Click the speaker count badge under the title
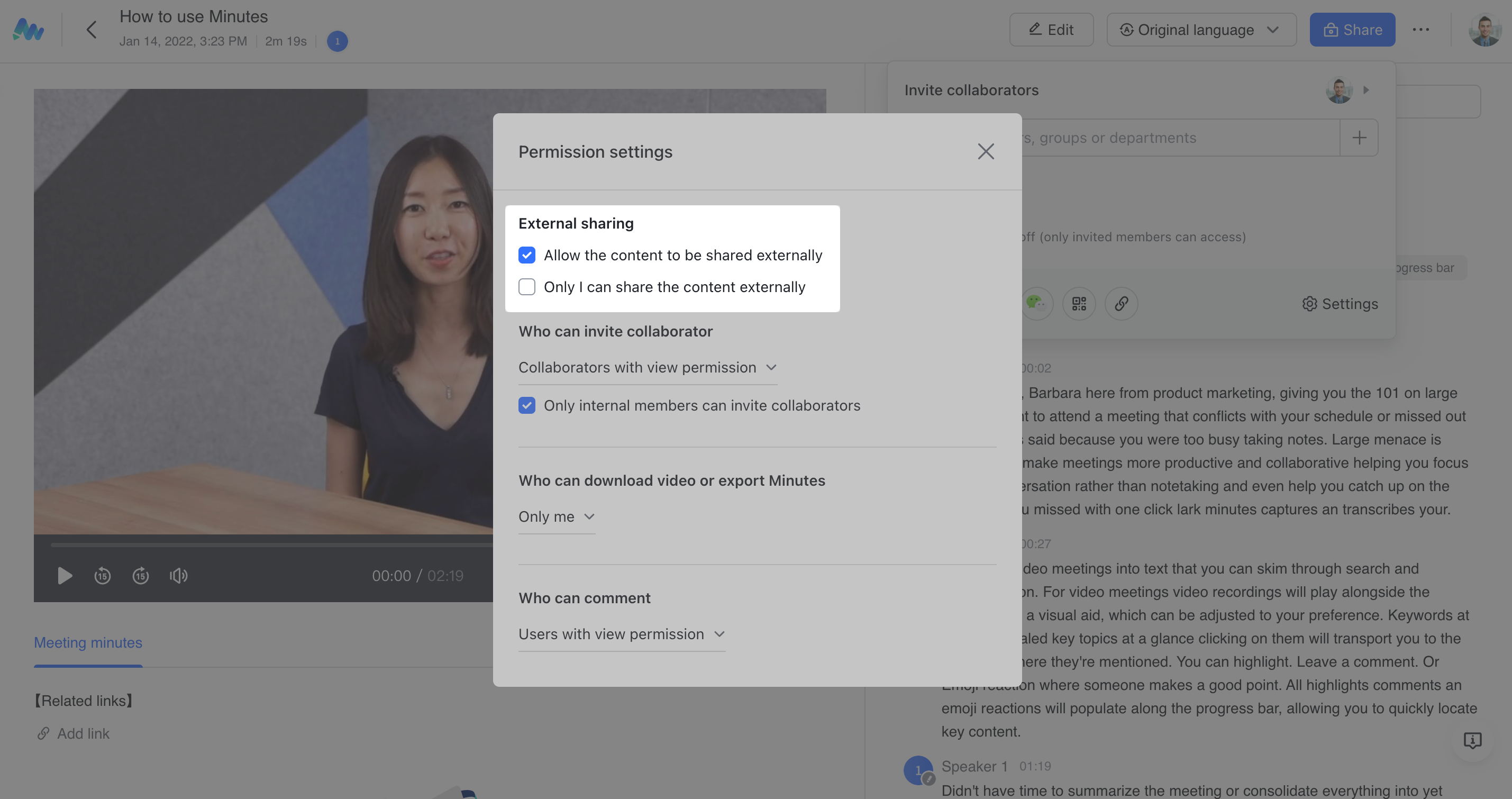Screen dimensions: 1512x799 click(x=337, y=41)
